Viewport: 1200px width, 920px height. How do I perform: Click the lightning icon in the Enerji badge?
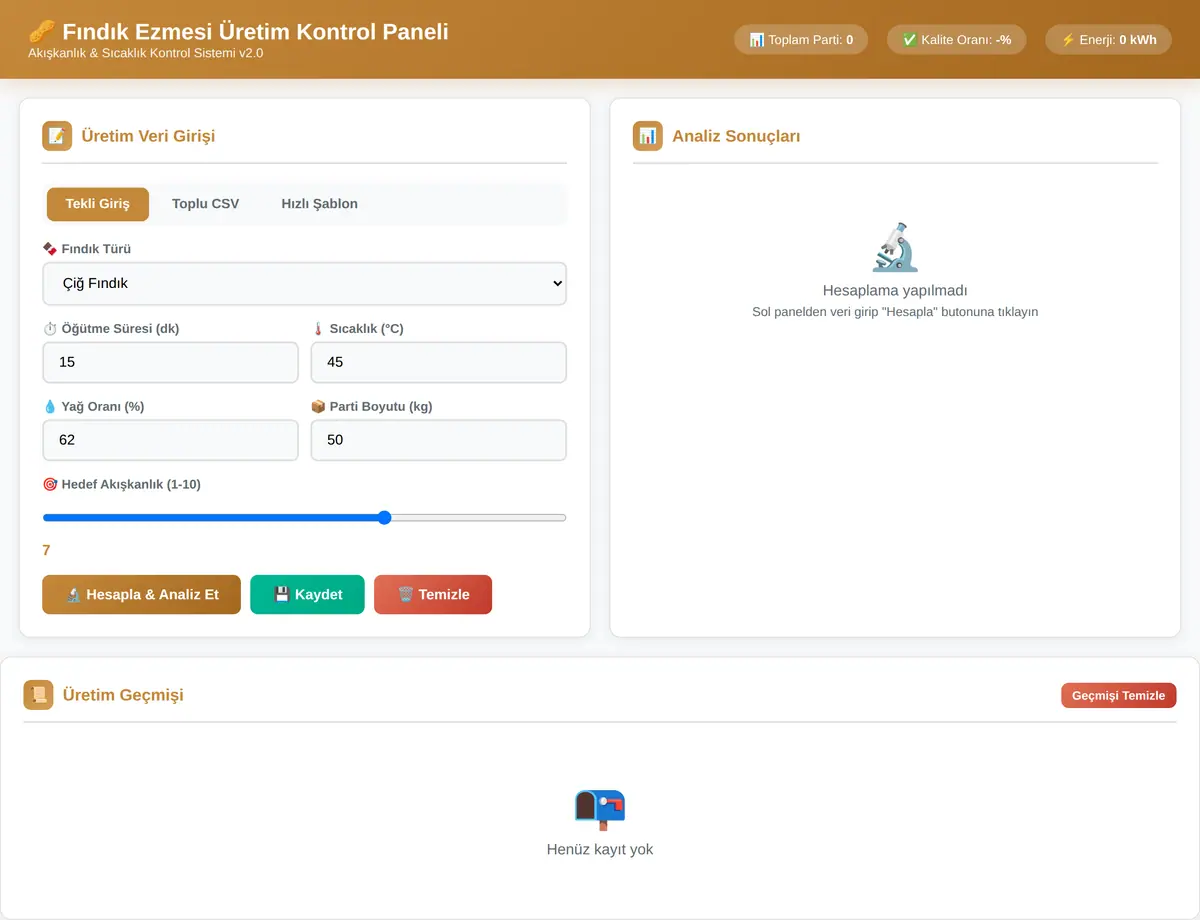click(1068, 40)
